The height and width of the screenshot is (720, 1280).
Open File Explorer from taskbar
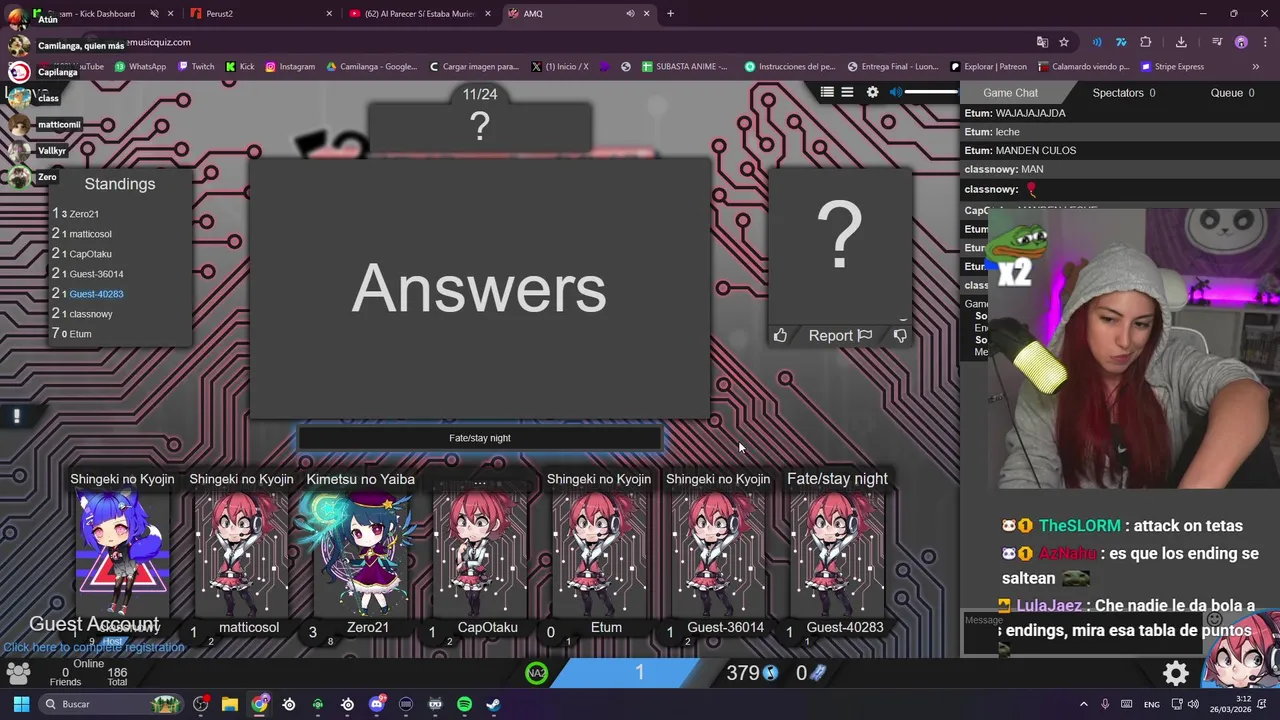click(230, 704)
